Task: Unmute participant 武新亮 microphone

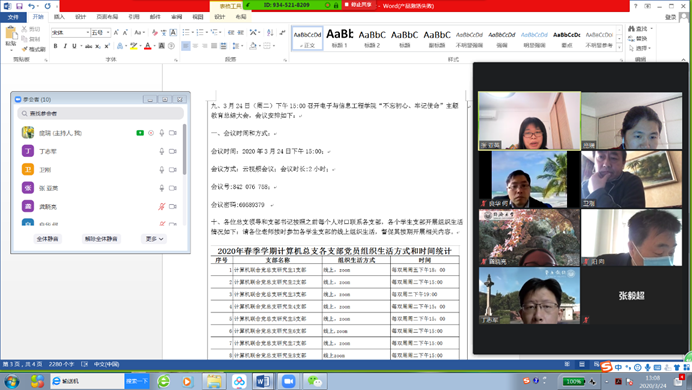Action: (x=162, y=206)
